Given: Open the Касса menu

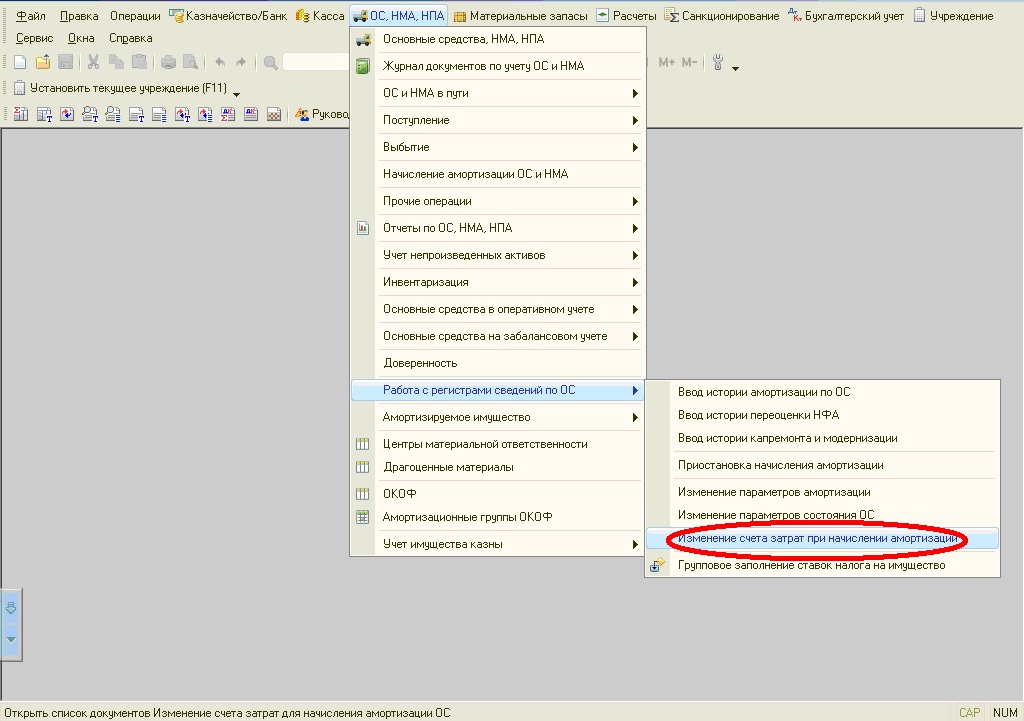Looking at the screenshot, I should pos(320,16).
